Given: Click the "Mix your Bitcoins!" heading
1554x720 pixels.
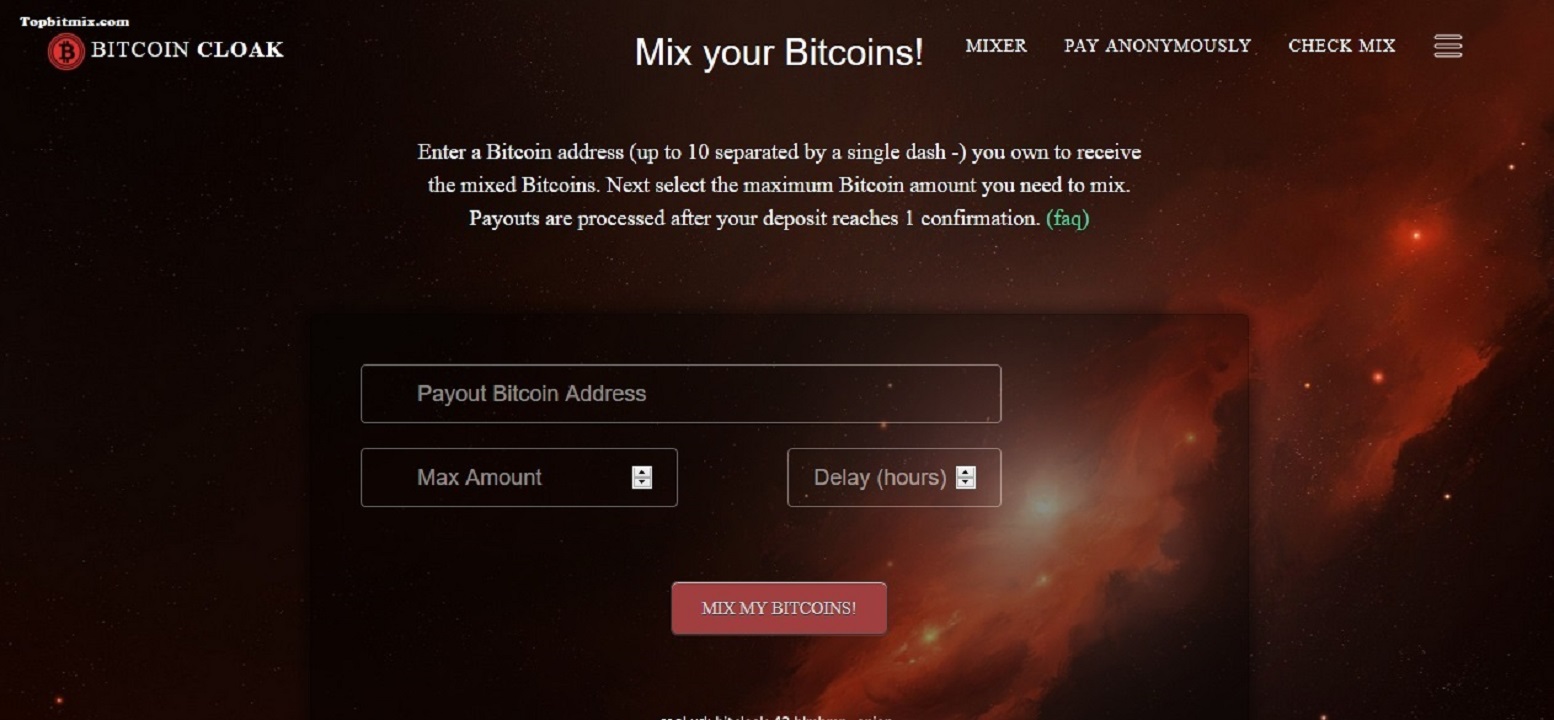Looking at the screenshot, I should 779,52.
